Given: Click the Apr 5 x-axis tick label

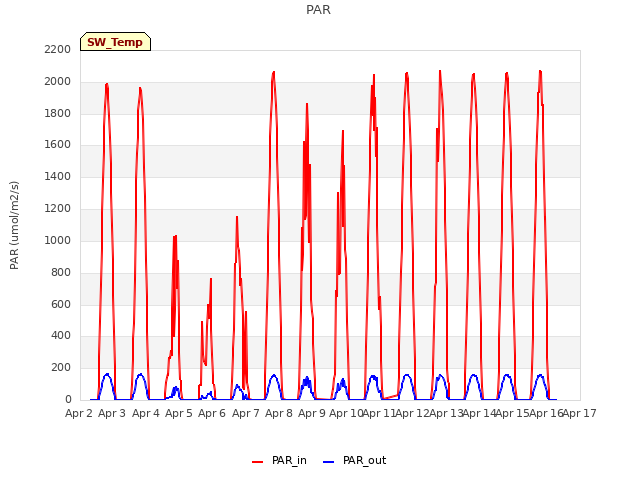Looking at the screenshot, I should point(179,413).
